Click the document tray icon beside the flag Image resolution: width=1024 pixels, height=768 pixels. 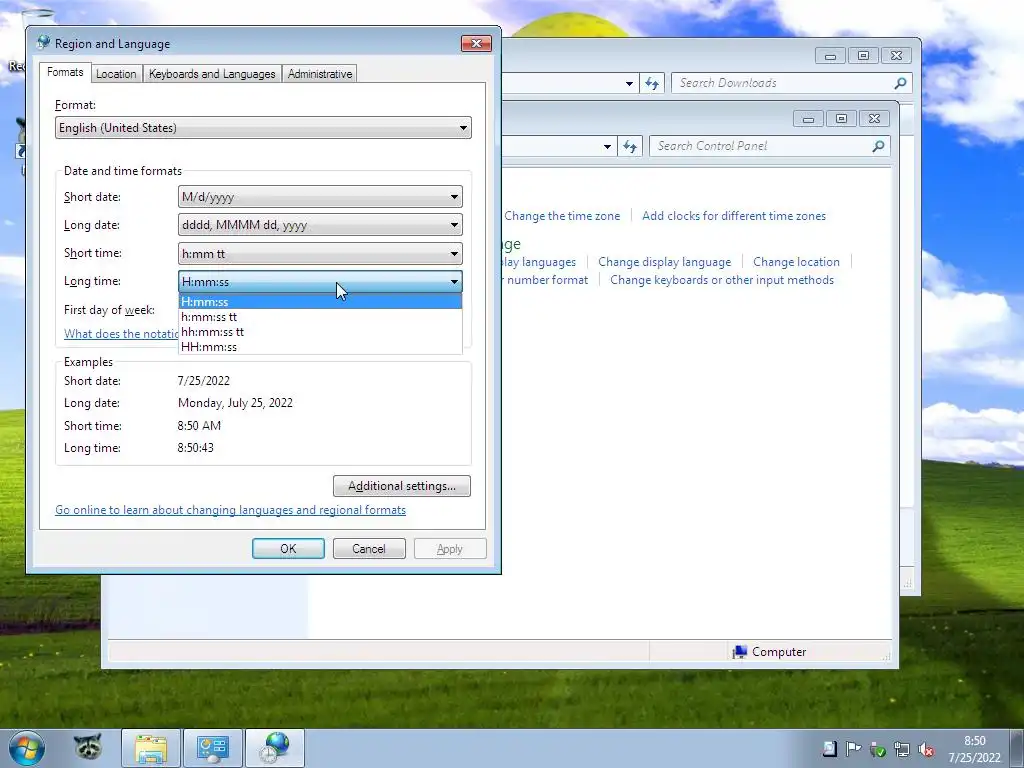pos(829,749)
